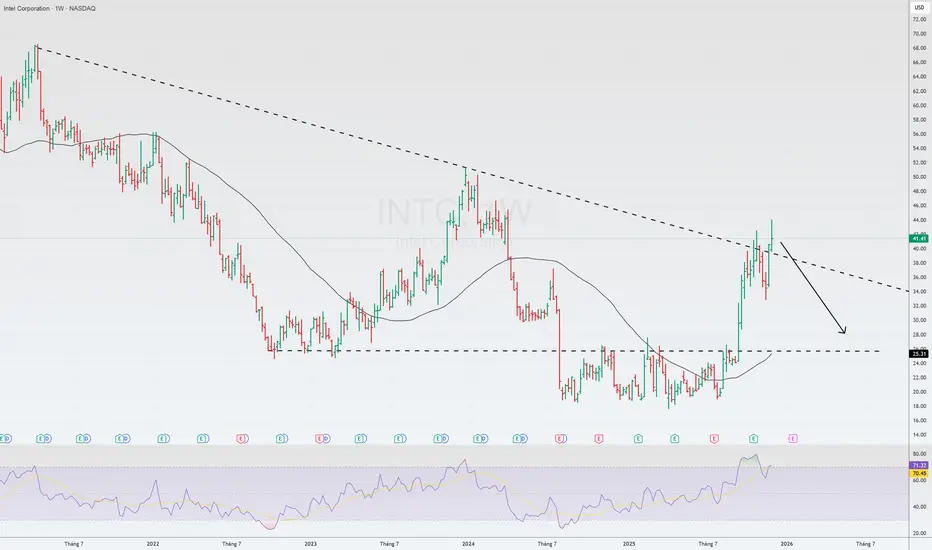
Task: Click the black 25.31 price line label
Action: click(918, 354)
